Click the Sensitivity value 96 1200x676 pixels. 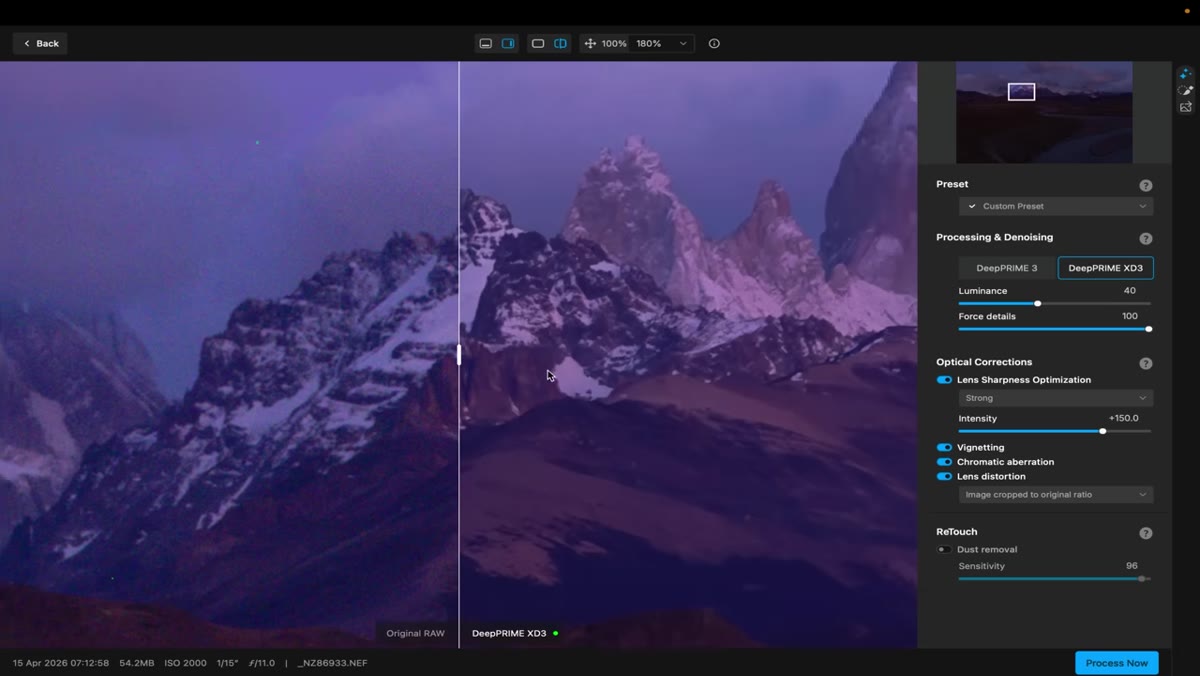click(1132, 566)
